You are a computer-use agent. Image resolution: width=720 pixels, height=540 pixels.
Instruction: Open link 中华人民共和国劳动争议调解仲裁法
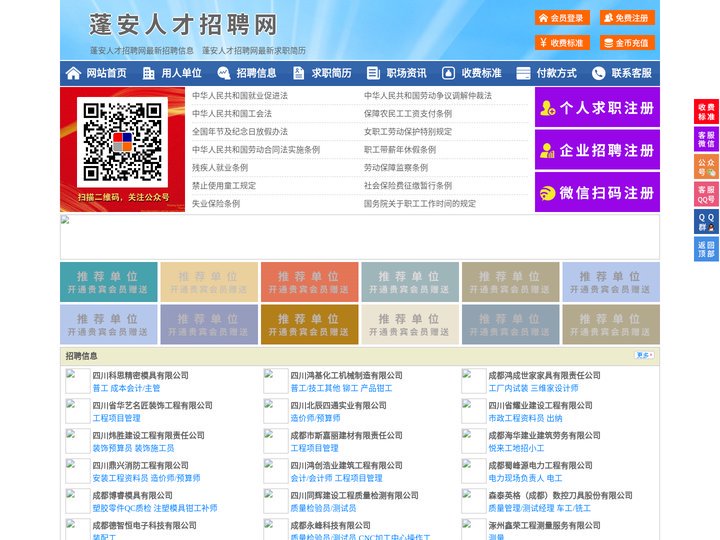pos(428,96)
